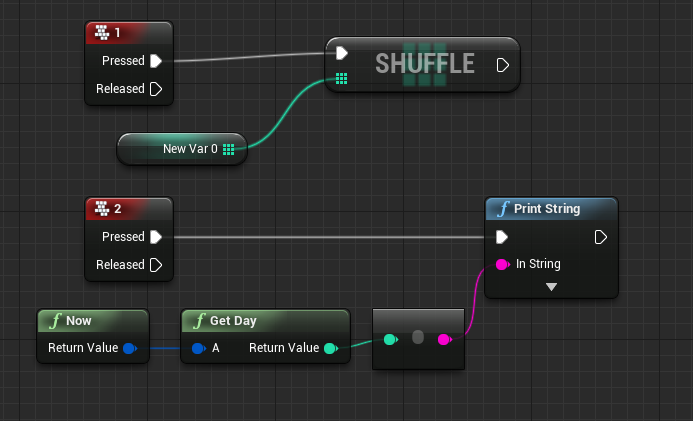Click the Shuffle node's input exec pin
693x421 pixels.
(x=342, y=53)
